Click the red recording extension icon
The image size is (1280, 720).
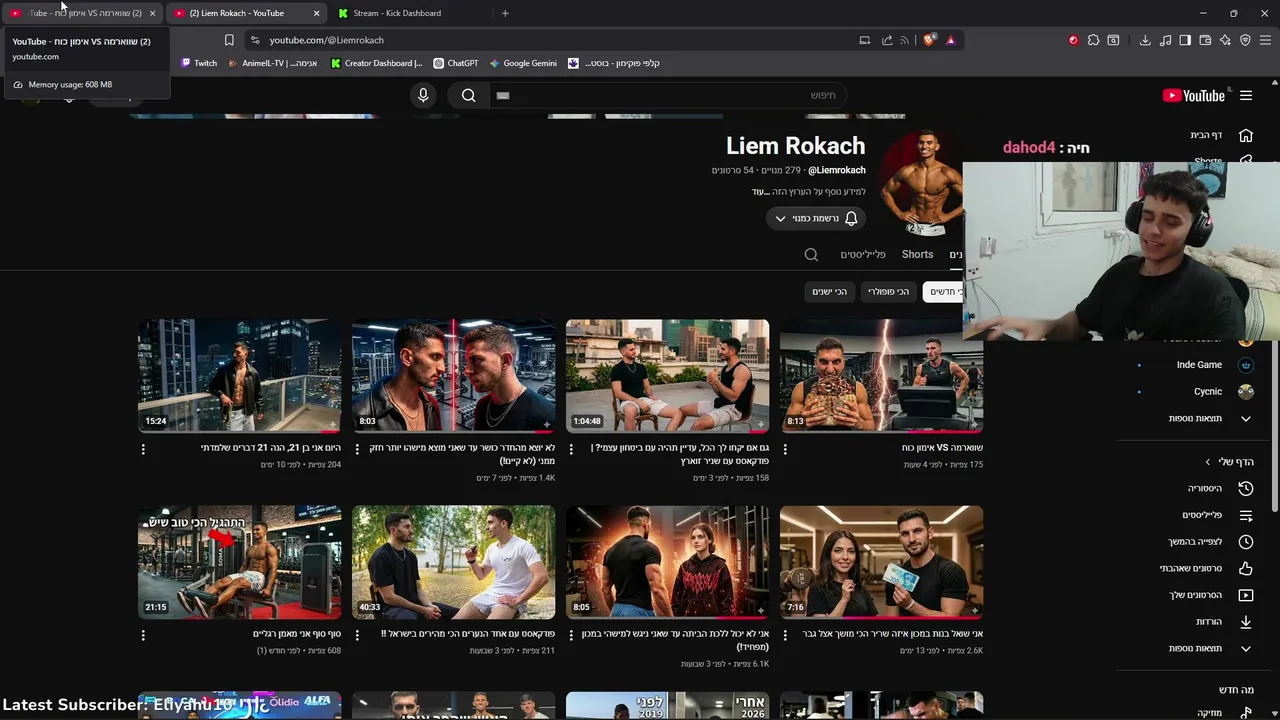pos(1073,40)
